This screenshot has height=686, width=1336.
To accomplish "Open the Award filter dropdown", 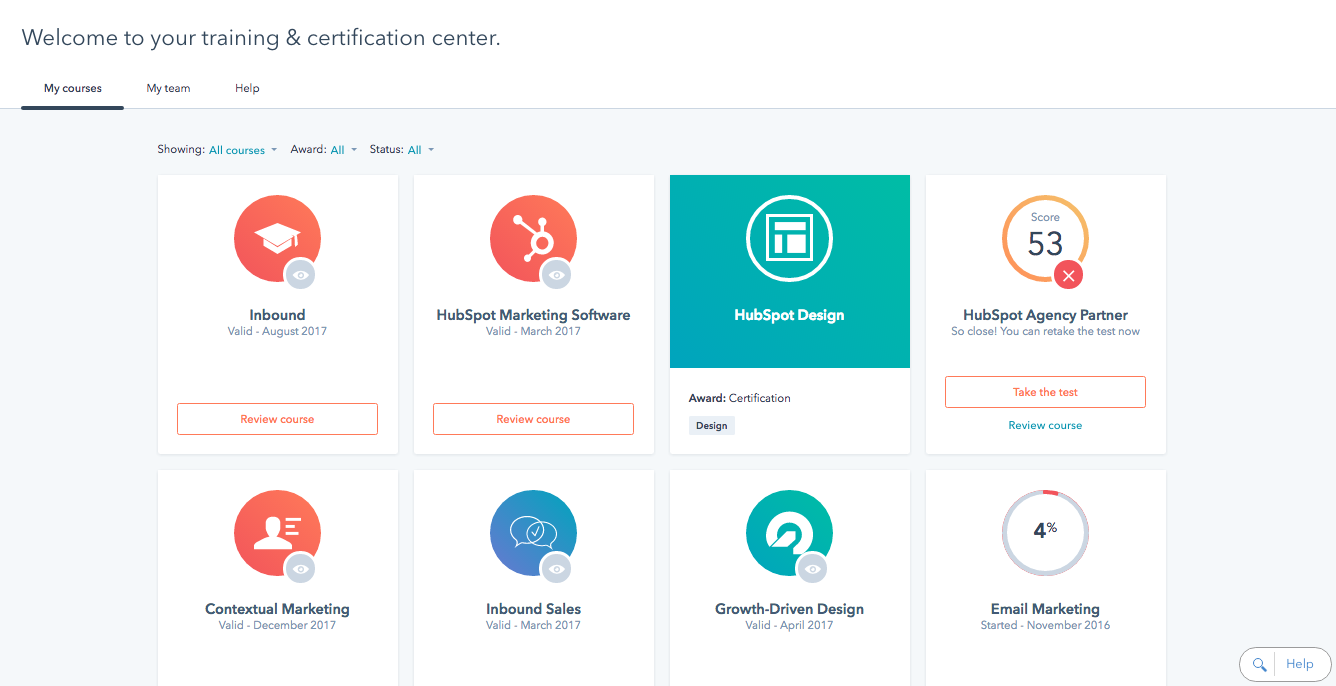I will (343, 150).
